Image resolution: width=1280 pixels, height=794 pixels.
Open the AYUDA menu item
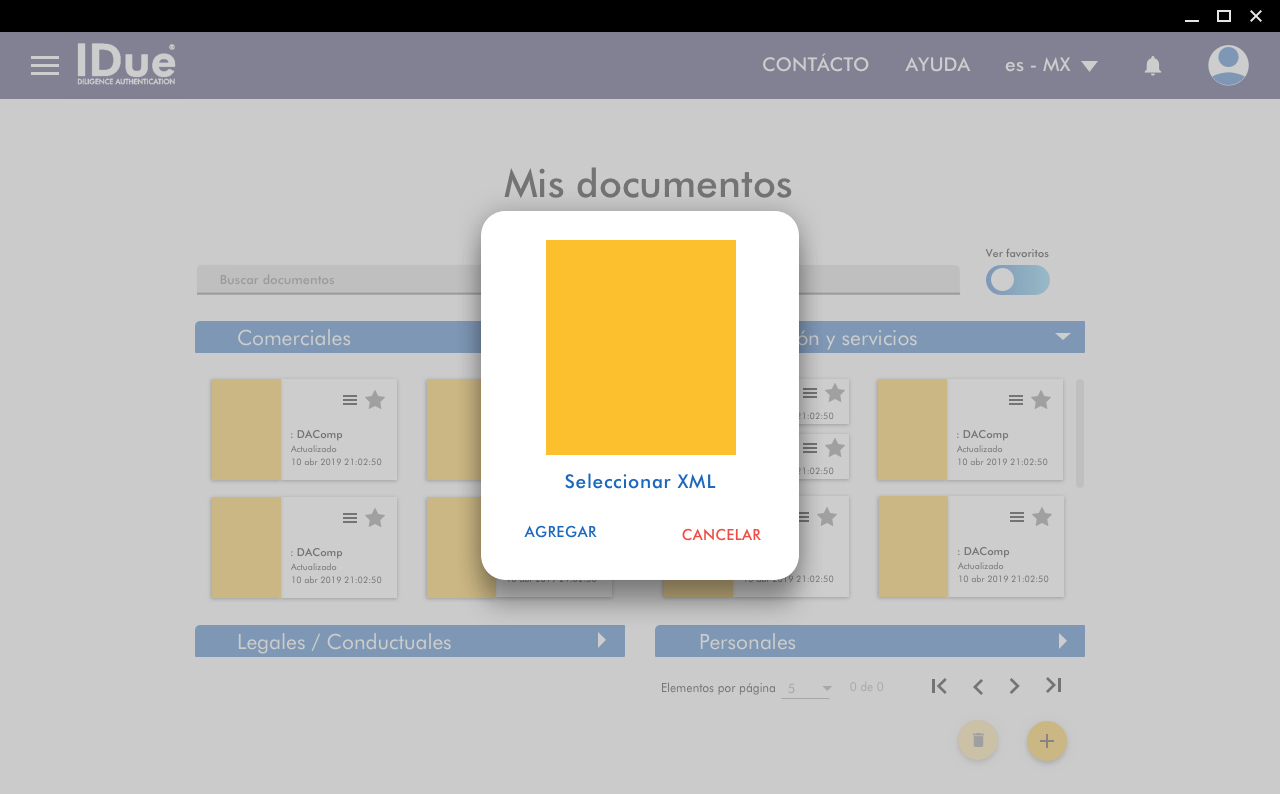pyautogui.click(x=937, y=65)
